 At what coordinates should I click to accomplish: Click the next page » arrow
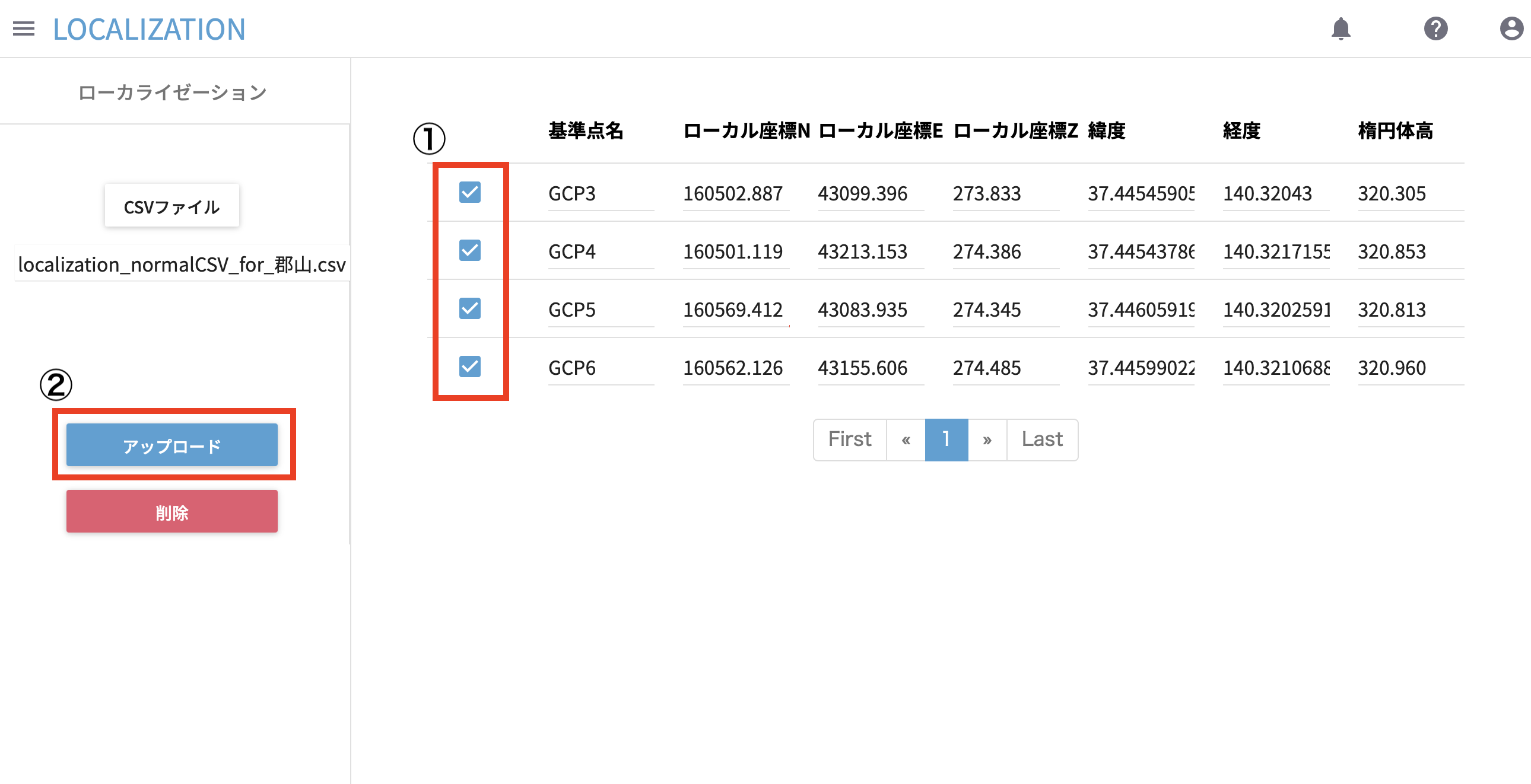[987, 439]
